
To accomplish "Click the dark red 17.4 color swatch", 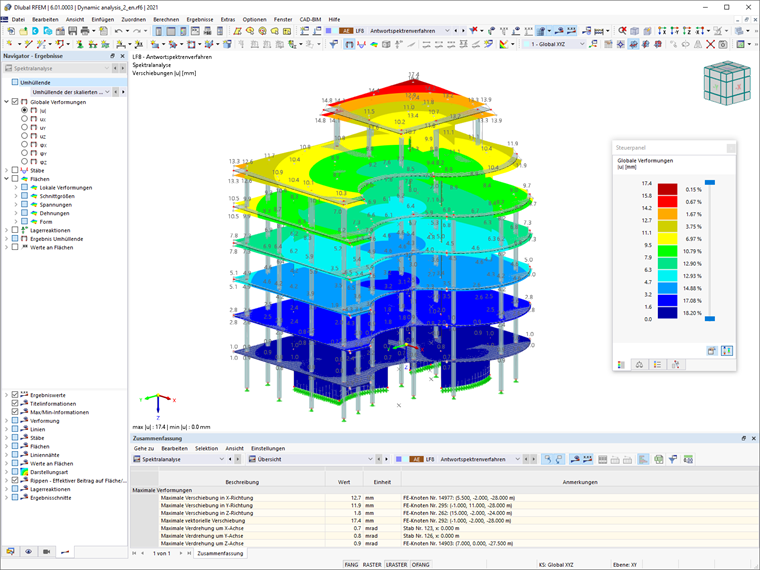I will 667,189.
